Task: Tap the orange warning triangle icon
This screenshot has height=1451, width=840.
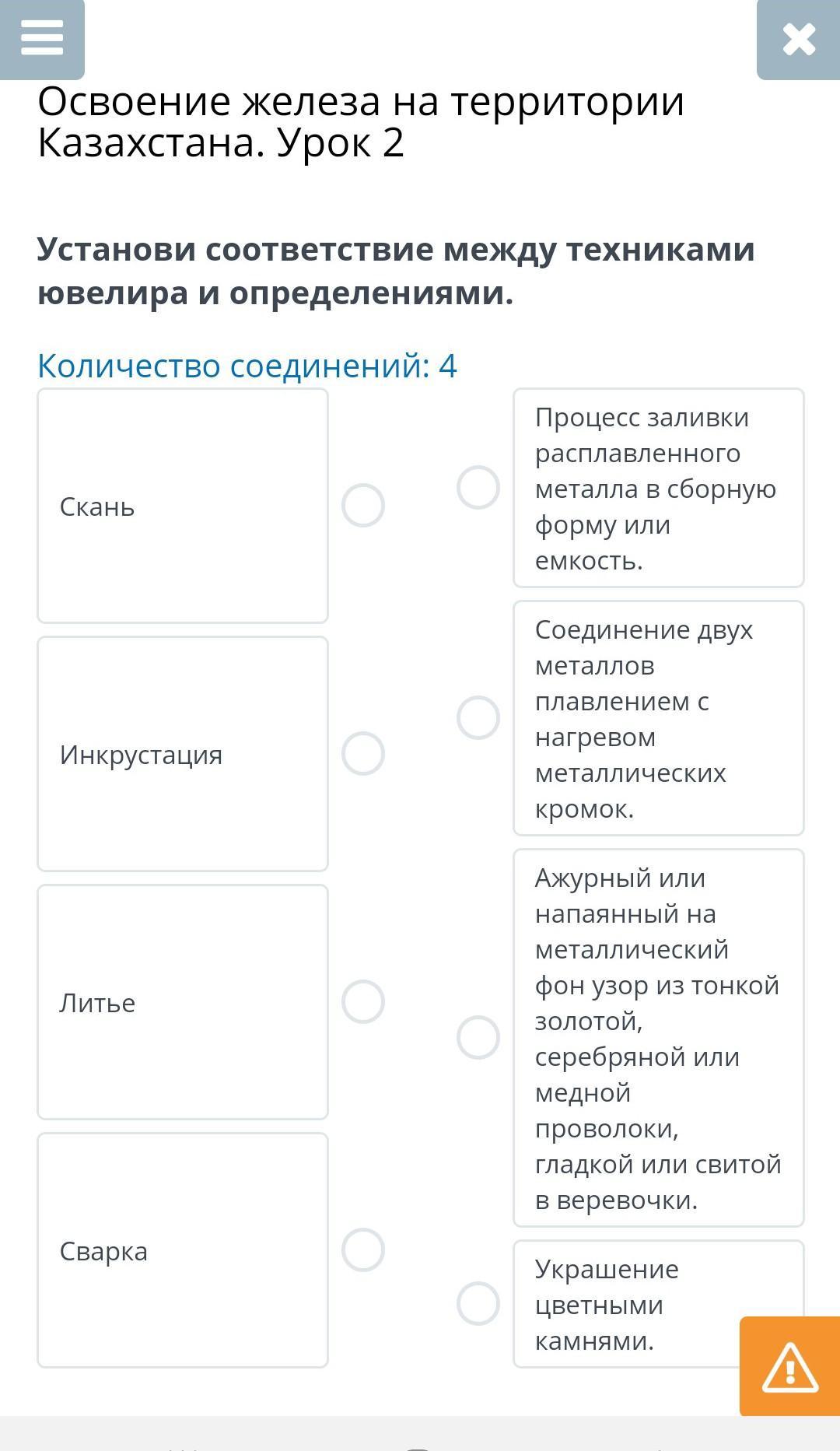Action: pyautogui.click(x=789, y=1366)
